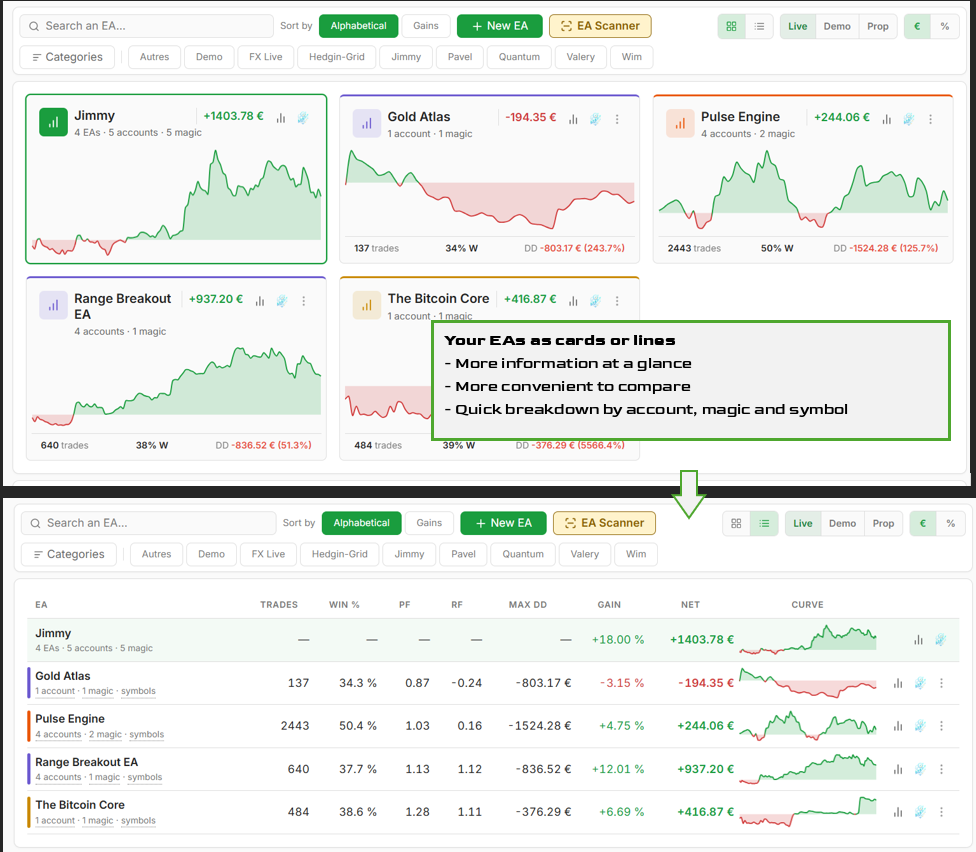The height and width of the screenshot is (852, 976).
Task: Click the green Jimmy card logo icon
Action: 54,122
